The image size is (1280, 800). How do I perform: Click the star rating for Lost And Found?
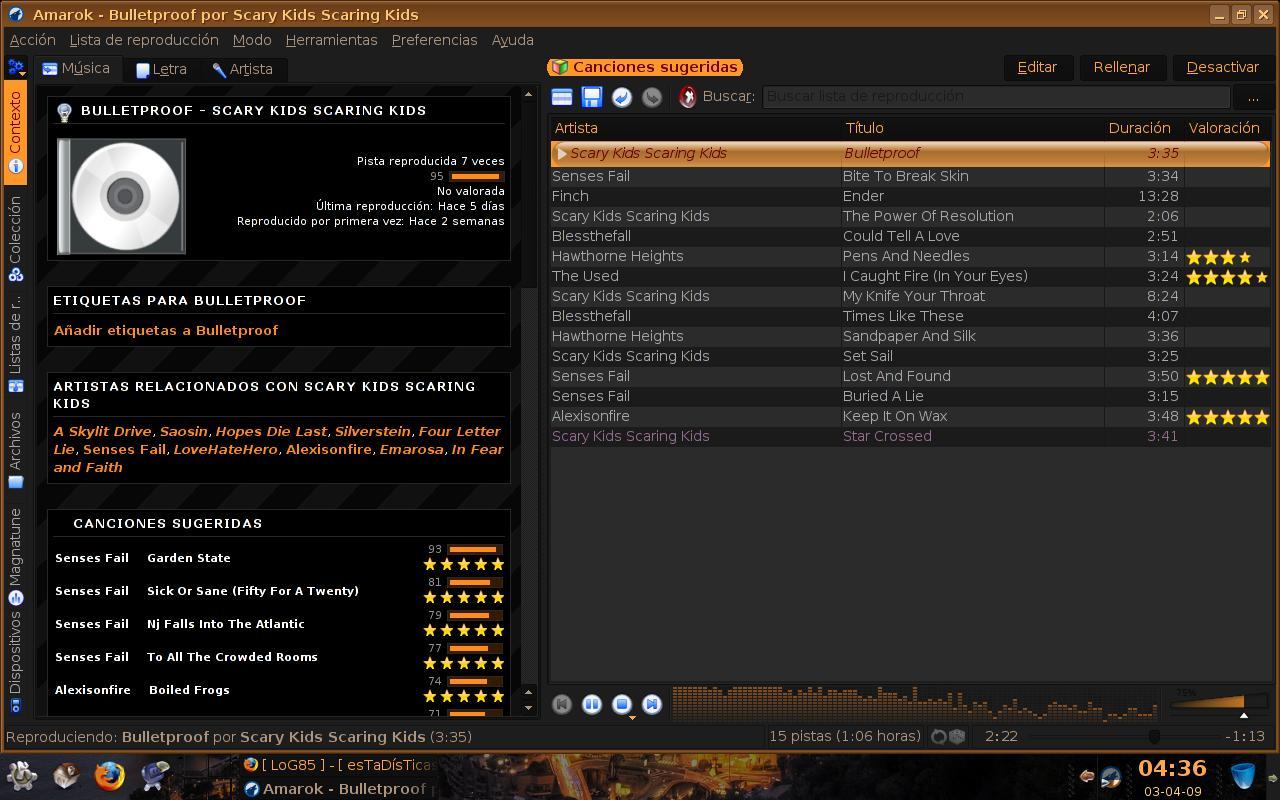click(1227, 377)
